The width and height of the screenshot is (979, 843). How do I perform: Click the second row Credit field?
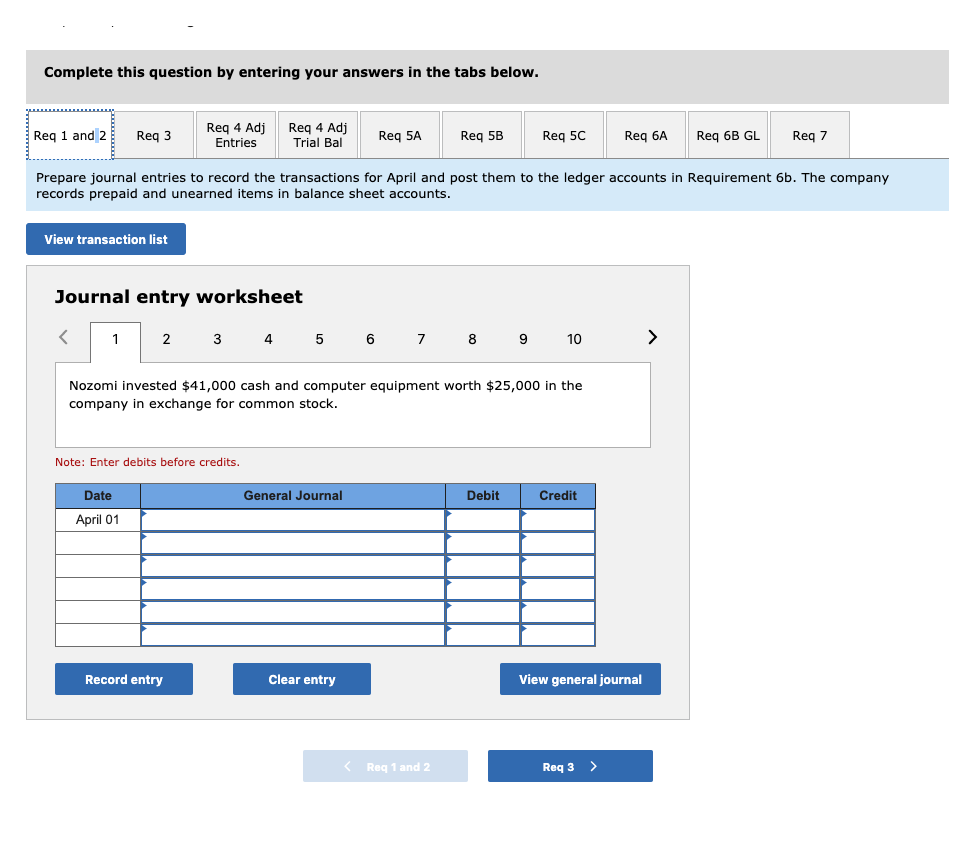tap(558, 543)
